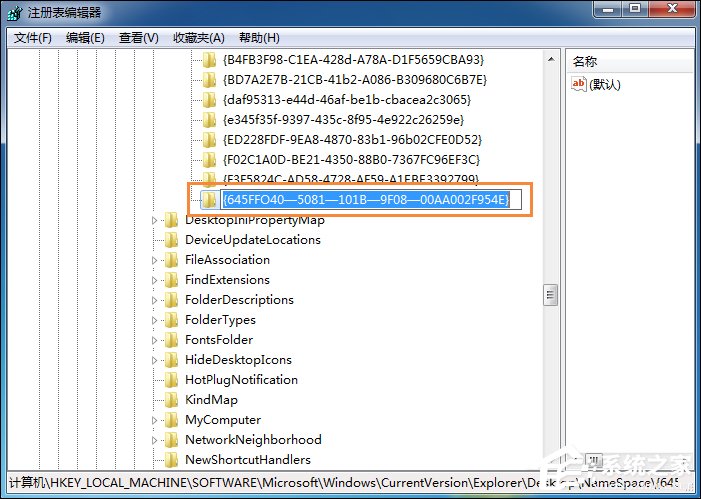Close the Registry Editor window

point(672,9)
